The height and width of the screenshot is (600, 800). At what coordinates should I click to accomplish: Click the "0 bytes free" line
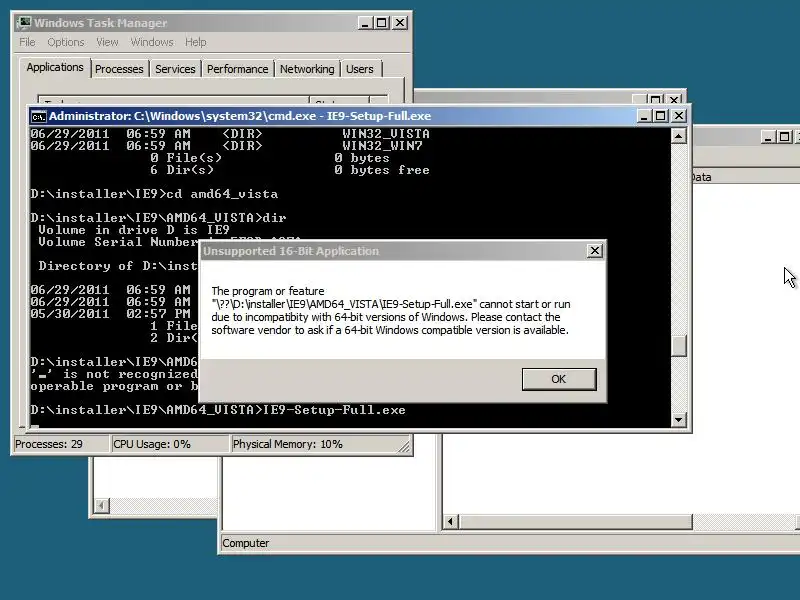point(382,170)
